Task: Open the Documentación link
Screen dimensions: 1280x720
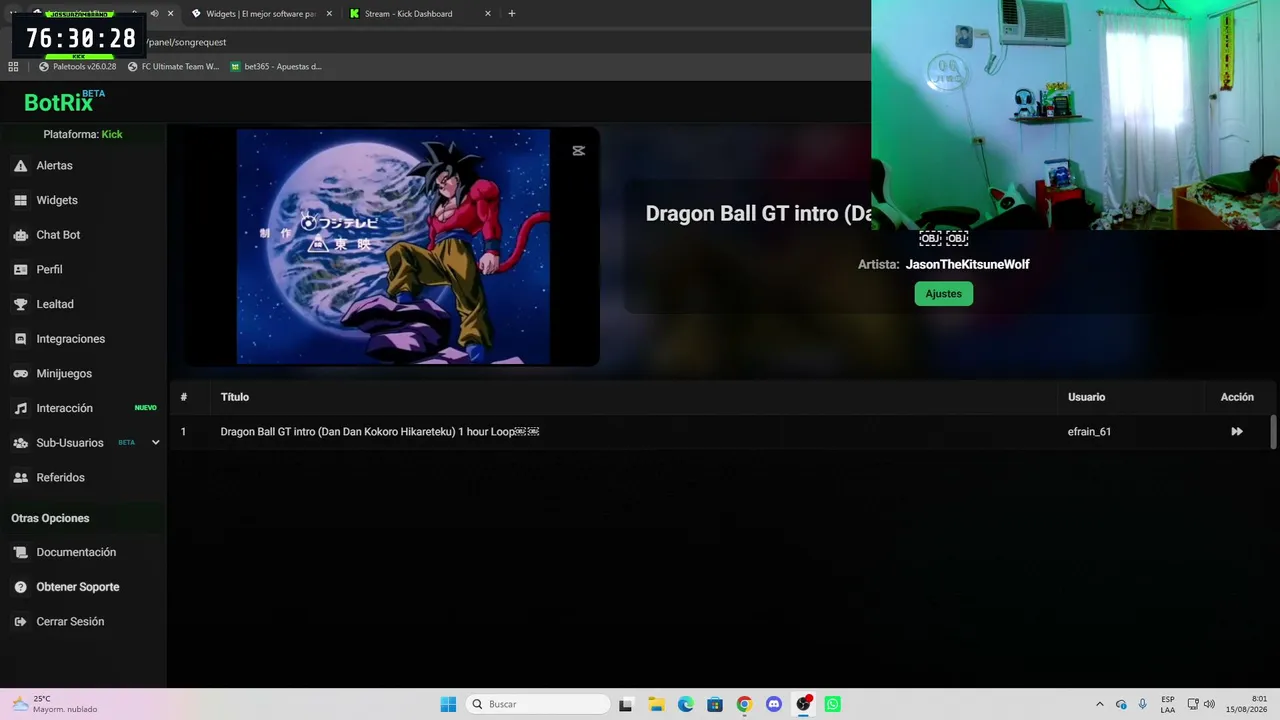Action: click(76, 552)
